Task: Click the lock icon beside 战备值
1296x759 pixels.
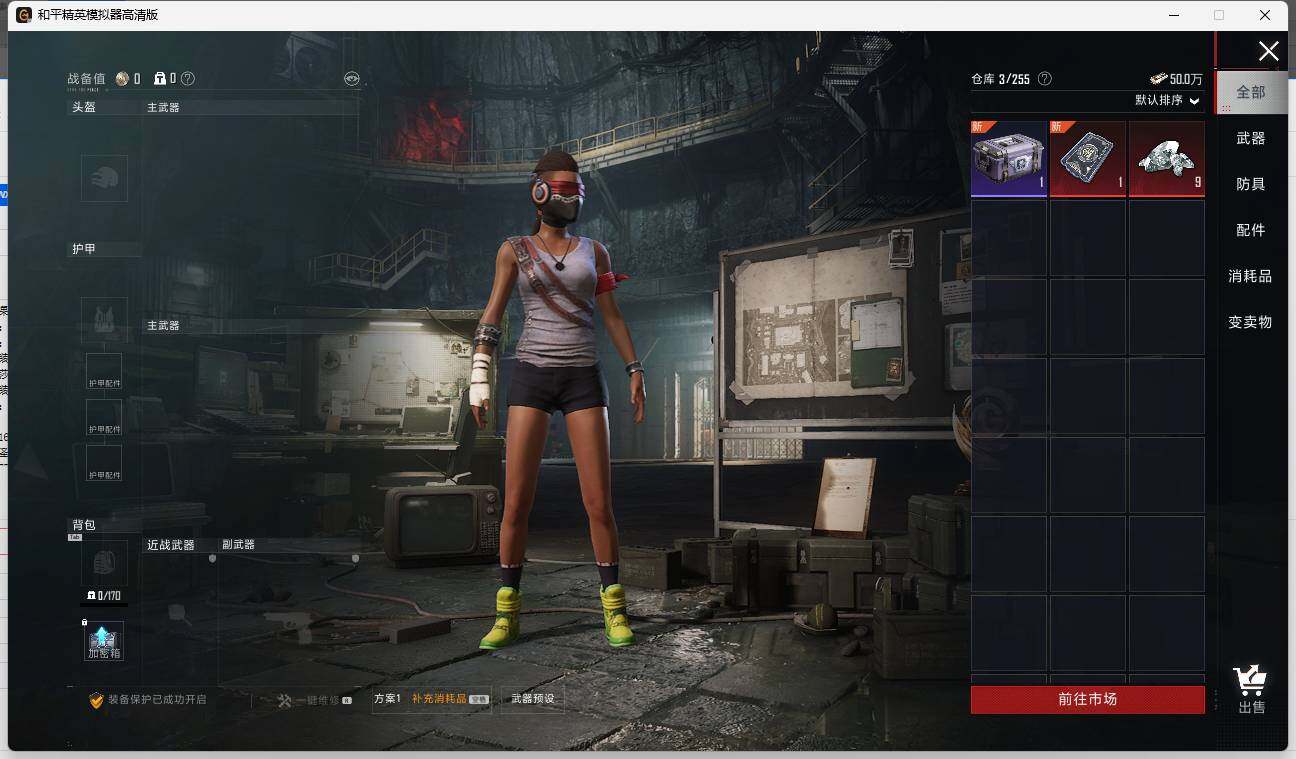Action: click(160, 78)
